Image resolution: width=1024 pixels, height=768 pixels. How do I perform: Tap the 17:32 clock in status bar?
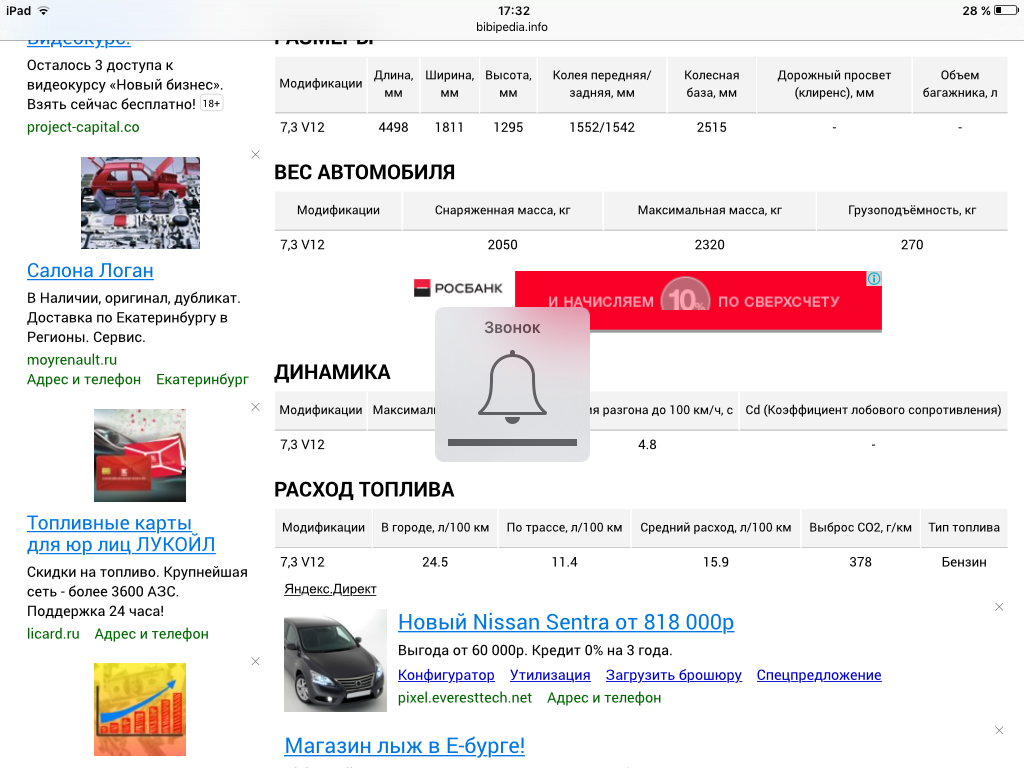514,10
